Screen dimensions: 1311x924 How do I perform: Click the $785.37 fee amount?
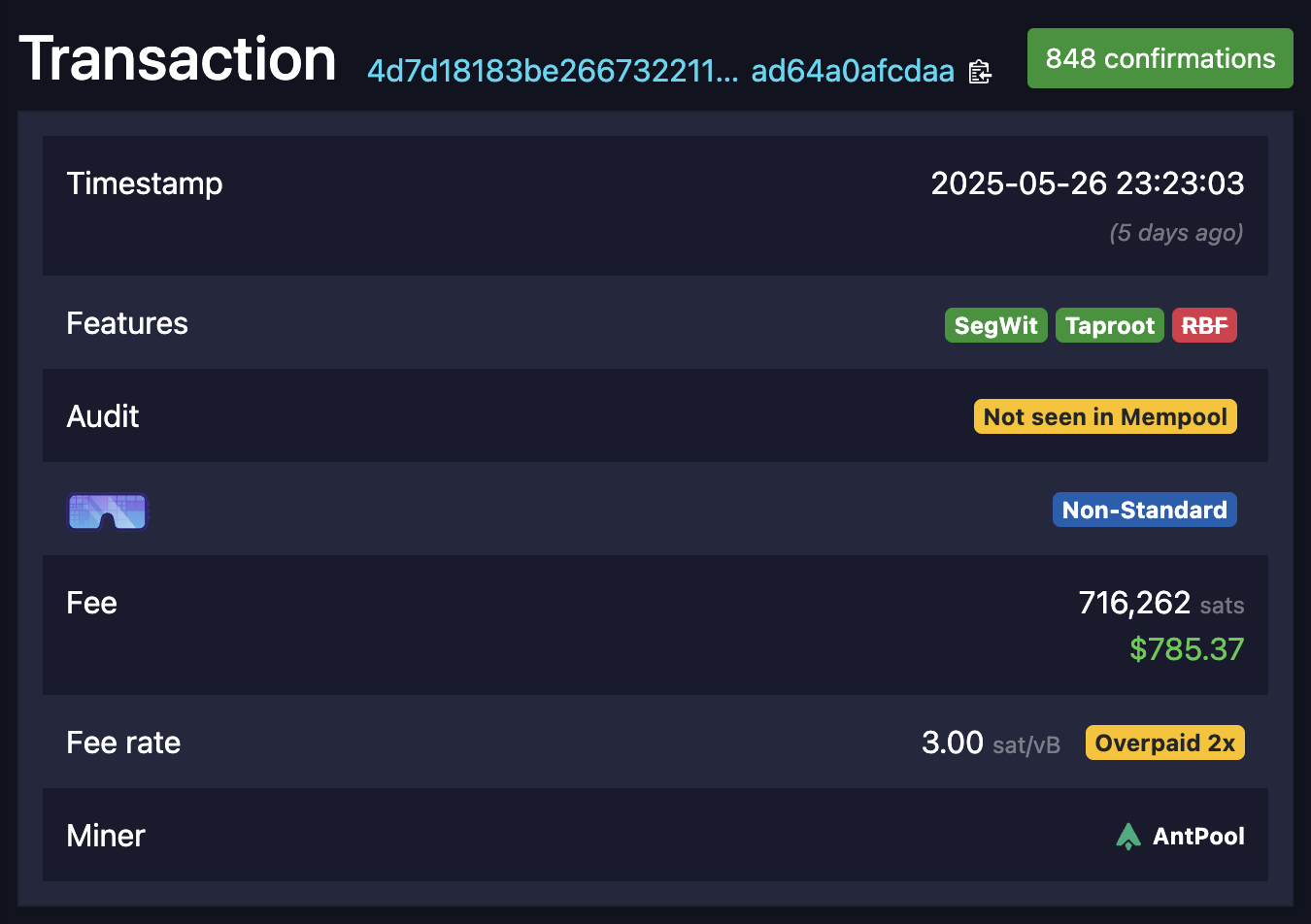click(1186, 648)
